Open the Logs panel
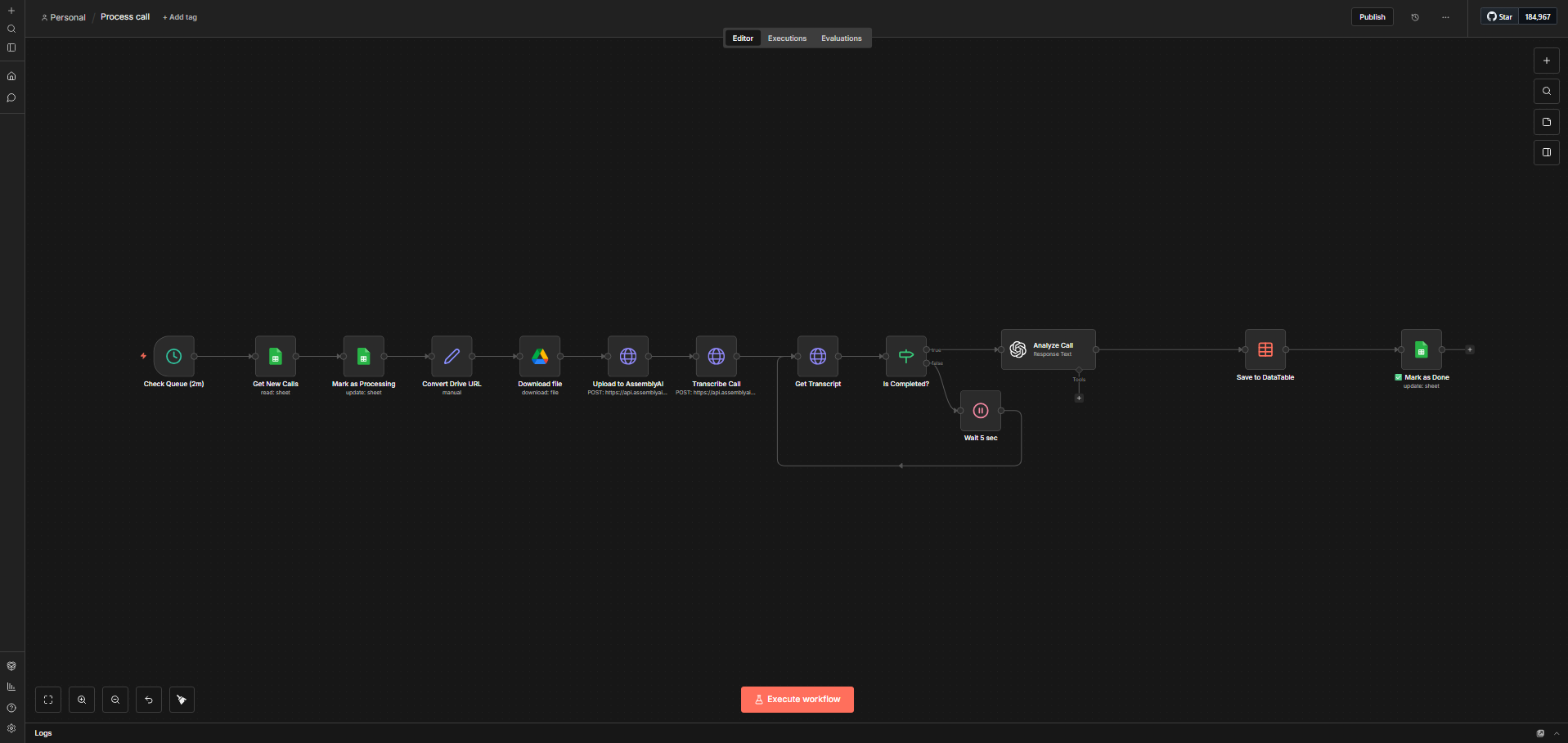The width and height of the screenshot is (1568, 743). pos(43,733)
